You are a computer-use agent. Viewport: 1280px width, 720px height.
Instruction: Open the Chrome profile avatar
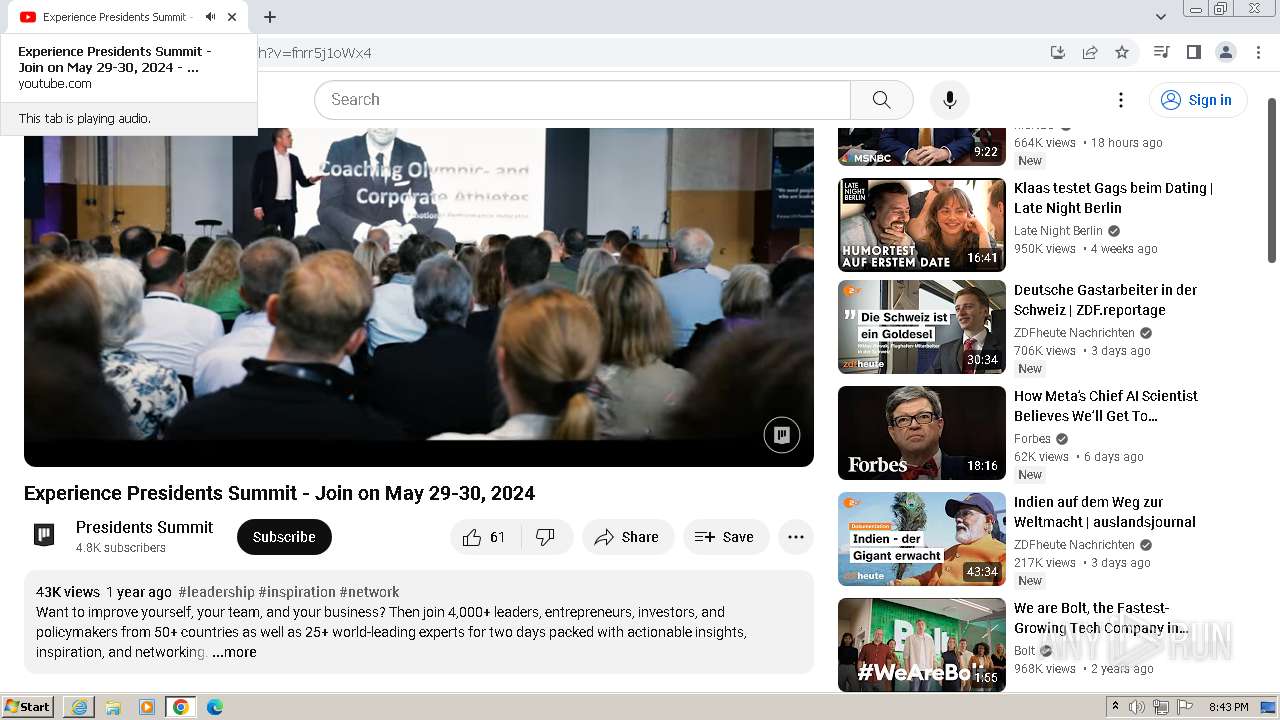click(1225, 52)
